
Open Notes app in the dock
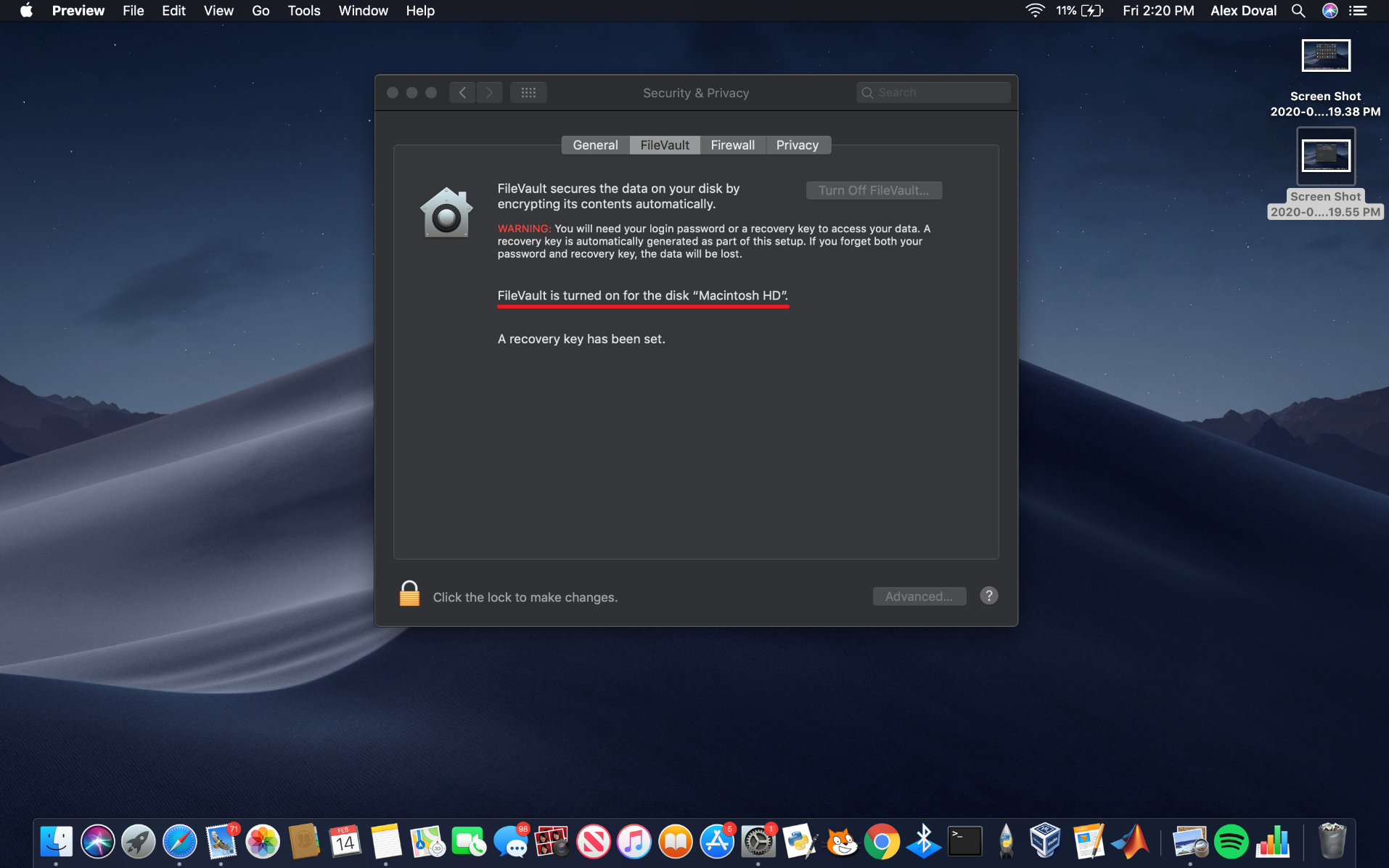(385, 842)
